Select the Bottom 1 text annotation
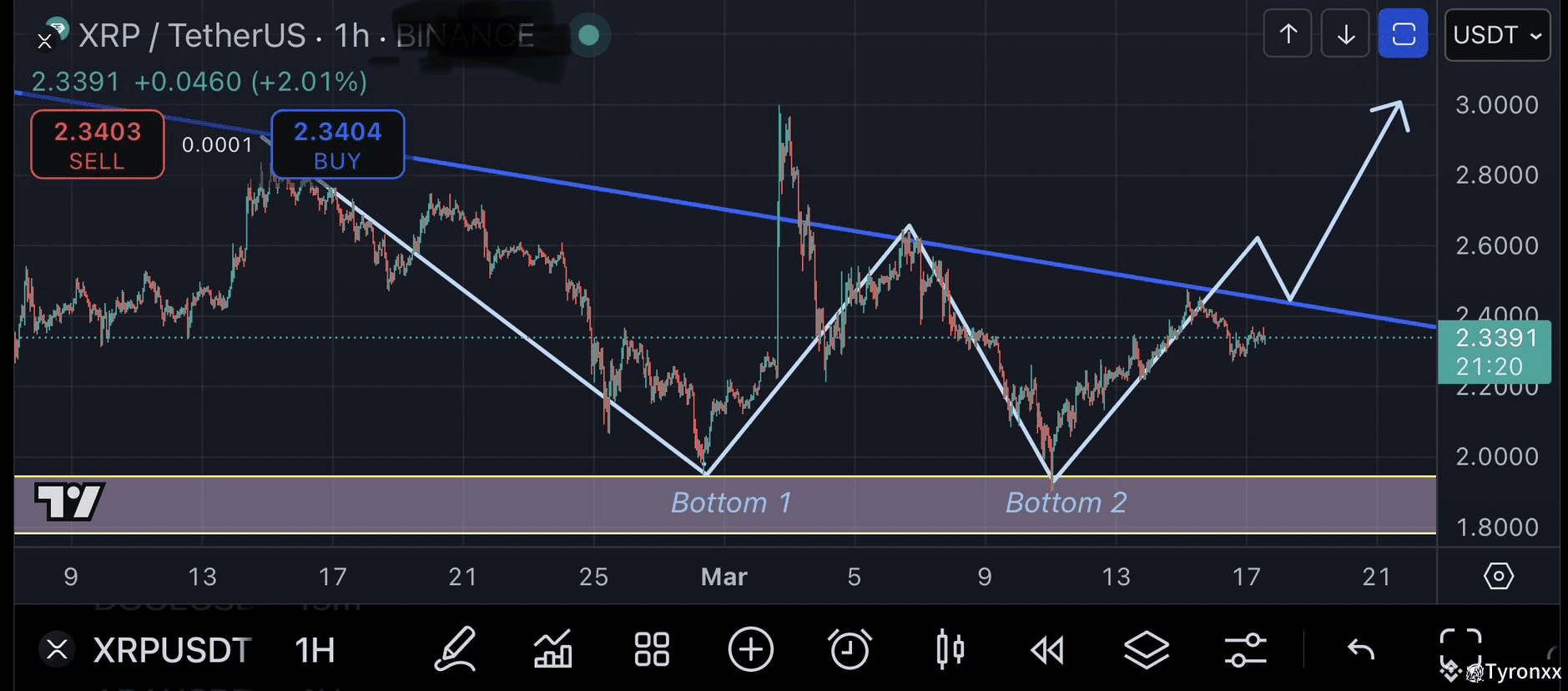This screenshot has height=691, width=1568. [x=731, y=502]
